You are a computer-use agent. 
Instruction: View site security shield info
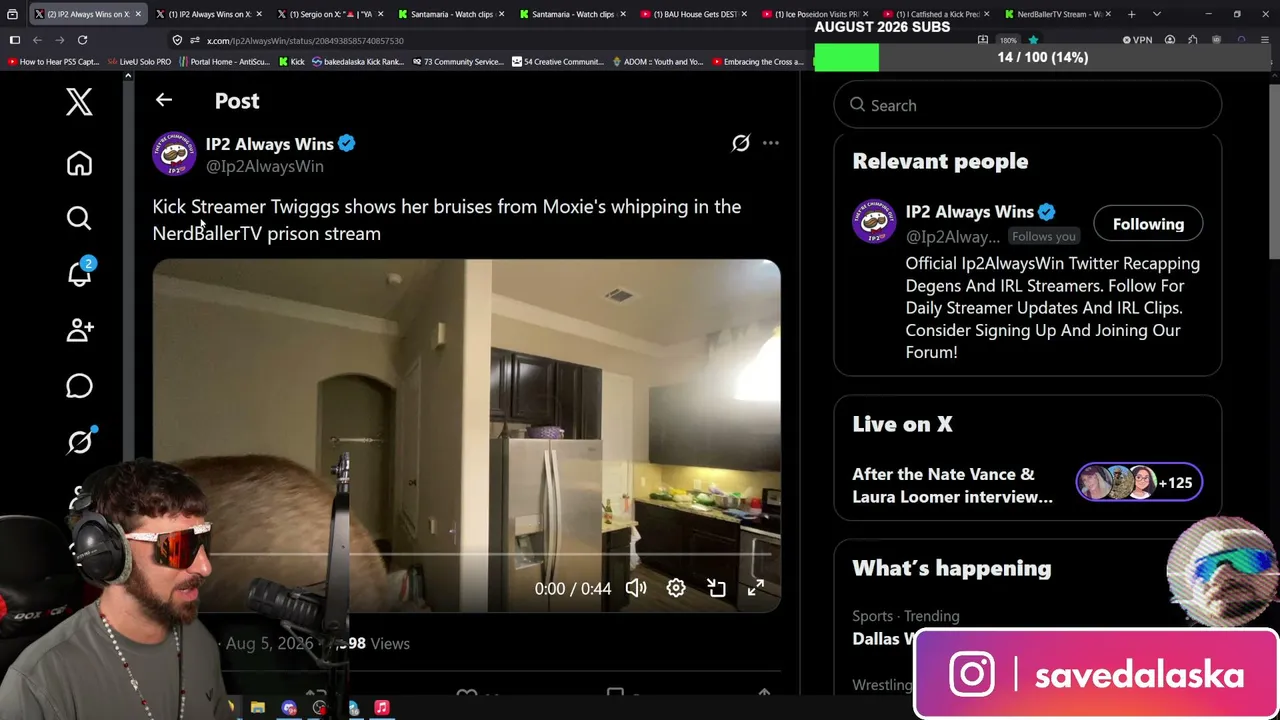click(177, 40)
